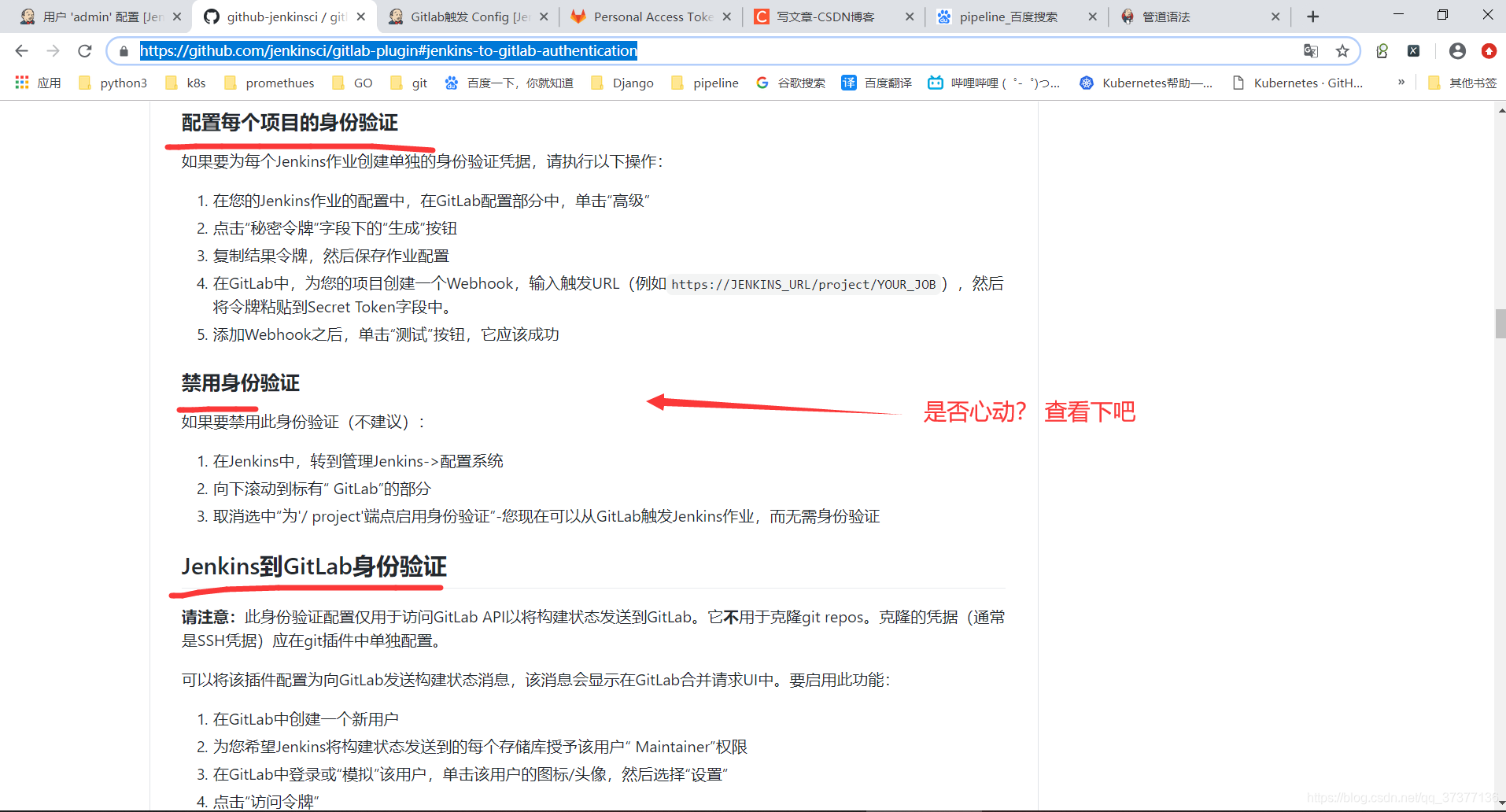This screenshot has height=812, width=1506.
Task: Click the 配置每个项目的身份验证 heading
Action: 290,123
